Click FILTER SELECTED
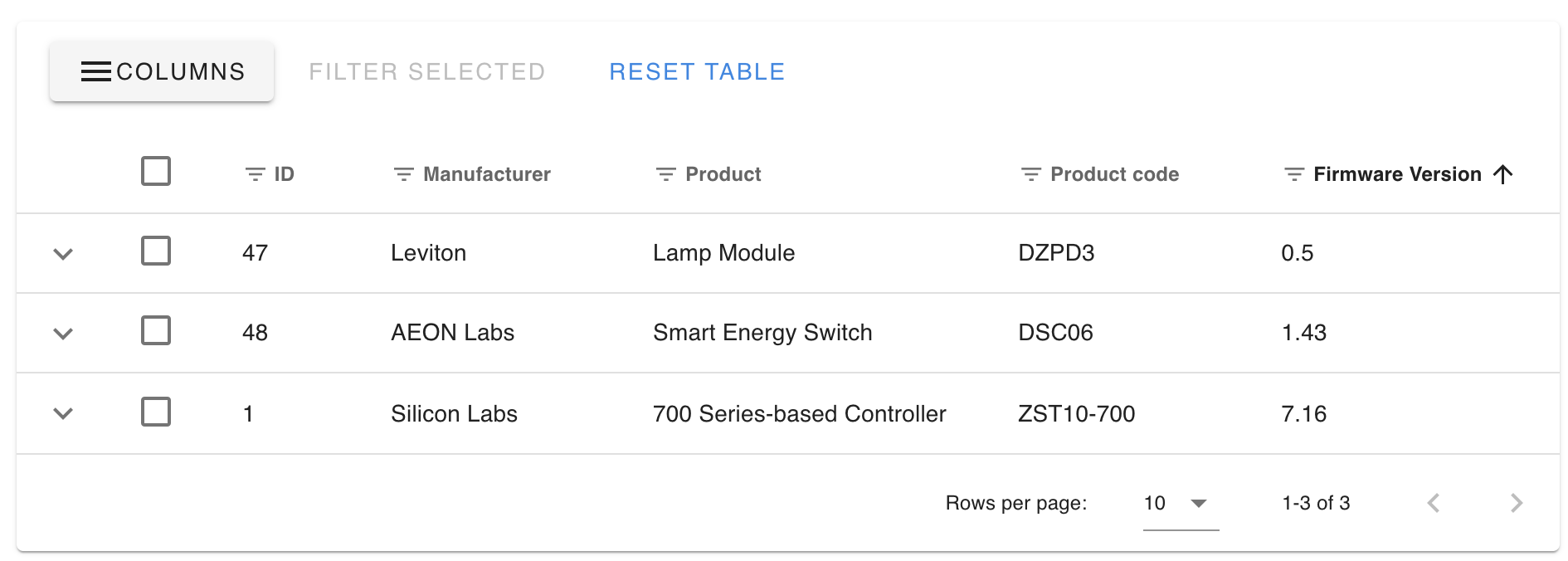Screen dimensions: 1568x561 (426, 72)
